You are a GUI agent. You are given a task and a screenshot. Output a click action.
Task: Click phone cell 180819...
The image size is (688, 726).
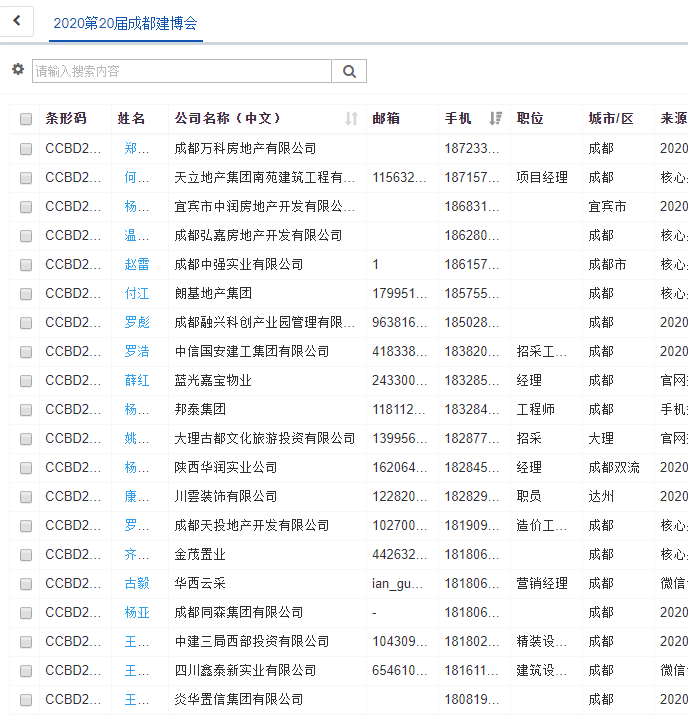[x=472, y=700]
